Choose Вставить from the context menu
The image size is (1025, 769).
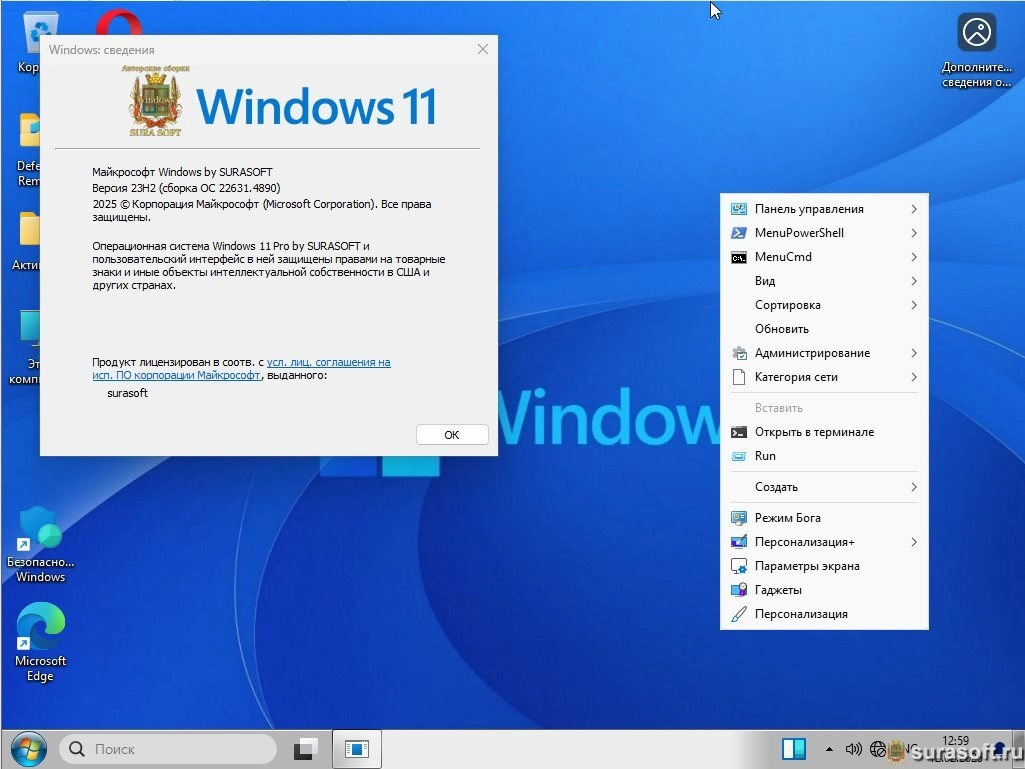click(824, 408)
